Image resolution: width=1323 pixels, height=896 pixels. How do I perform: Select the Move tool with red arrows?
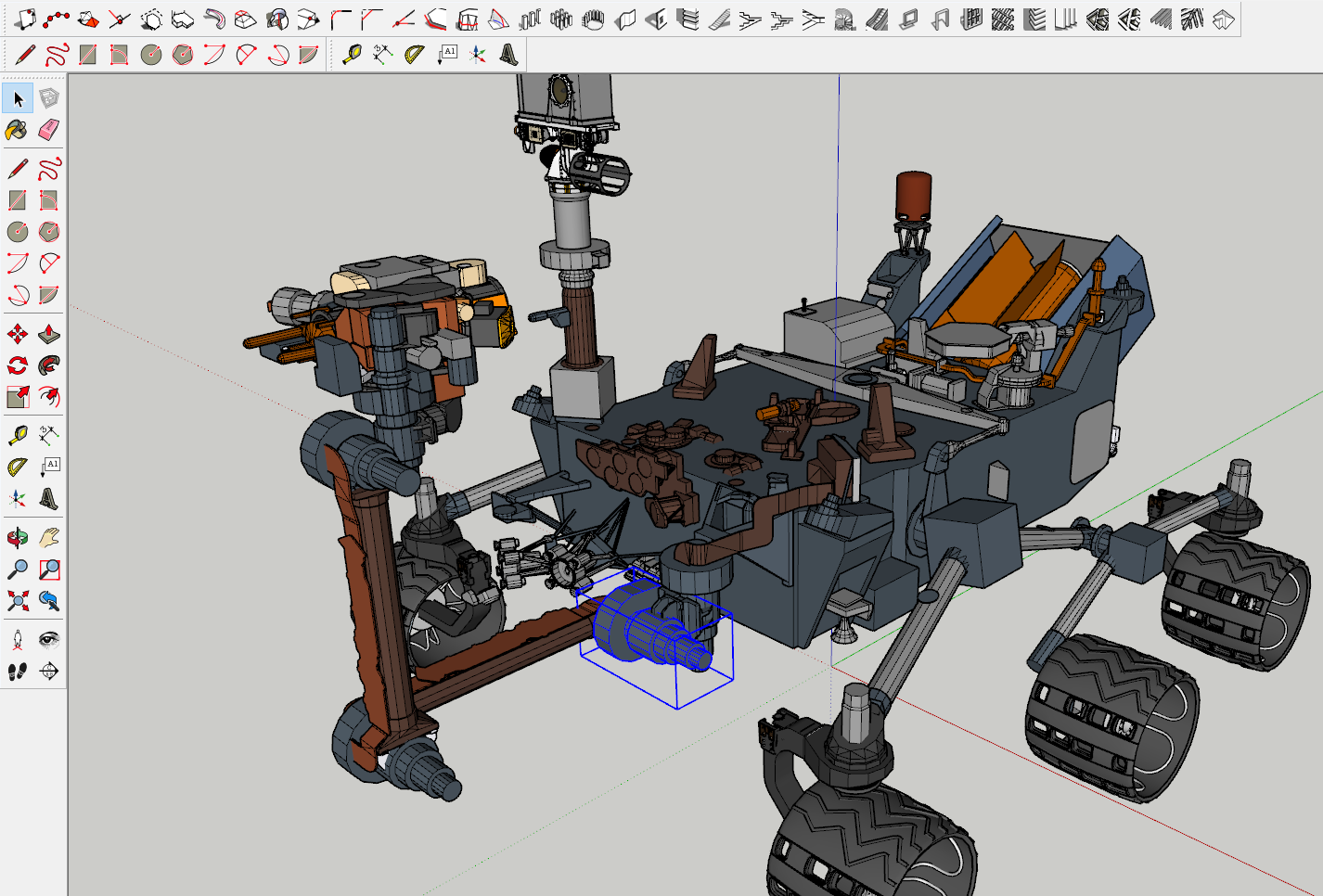pos(18,334)
